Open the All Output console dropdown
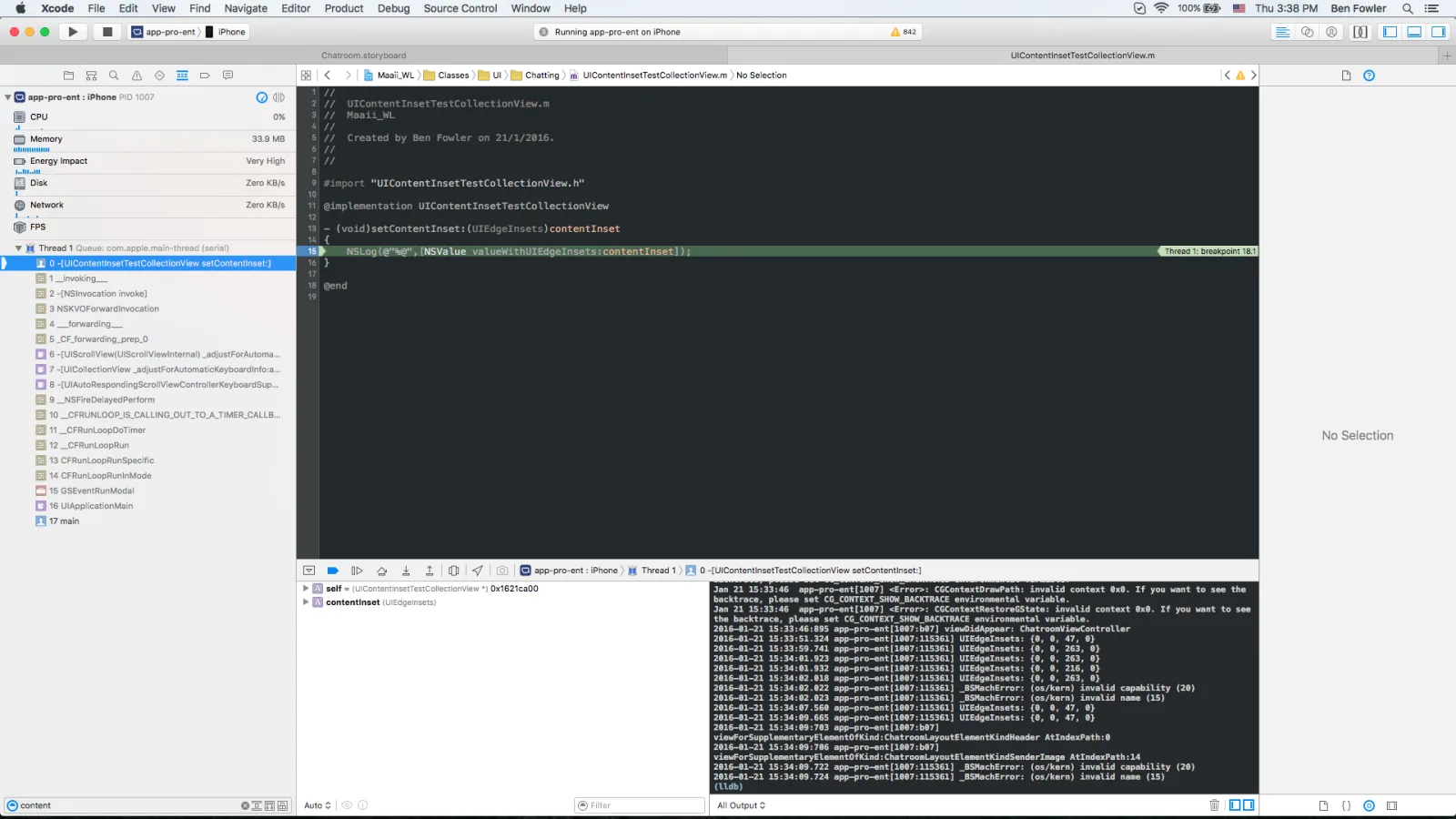Viewport: 1456px width, 819px height. pos(741,805)
